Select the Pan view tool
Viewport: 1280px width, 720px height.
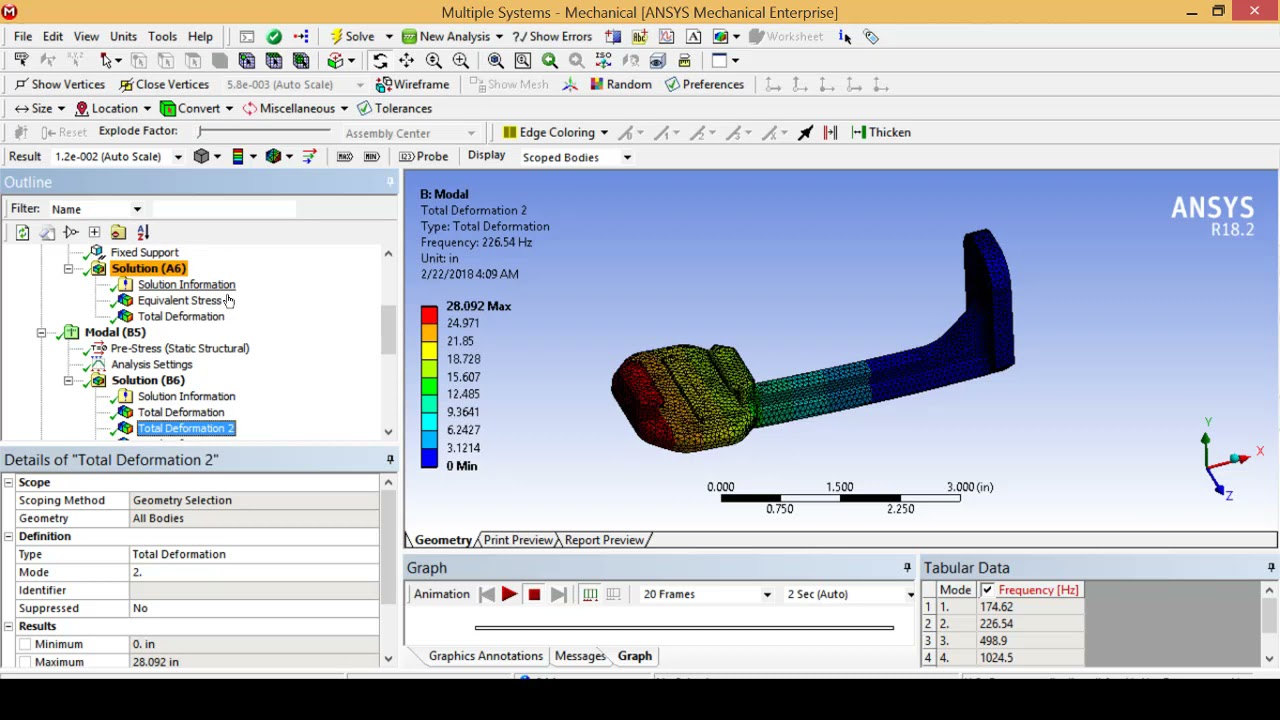406,60
